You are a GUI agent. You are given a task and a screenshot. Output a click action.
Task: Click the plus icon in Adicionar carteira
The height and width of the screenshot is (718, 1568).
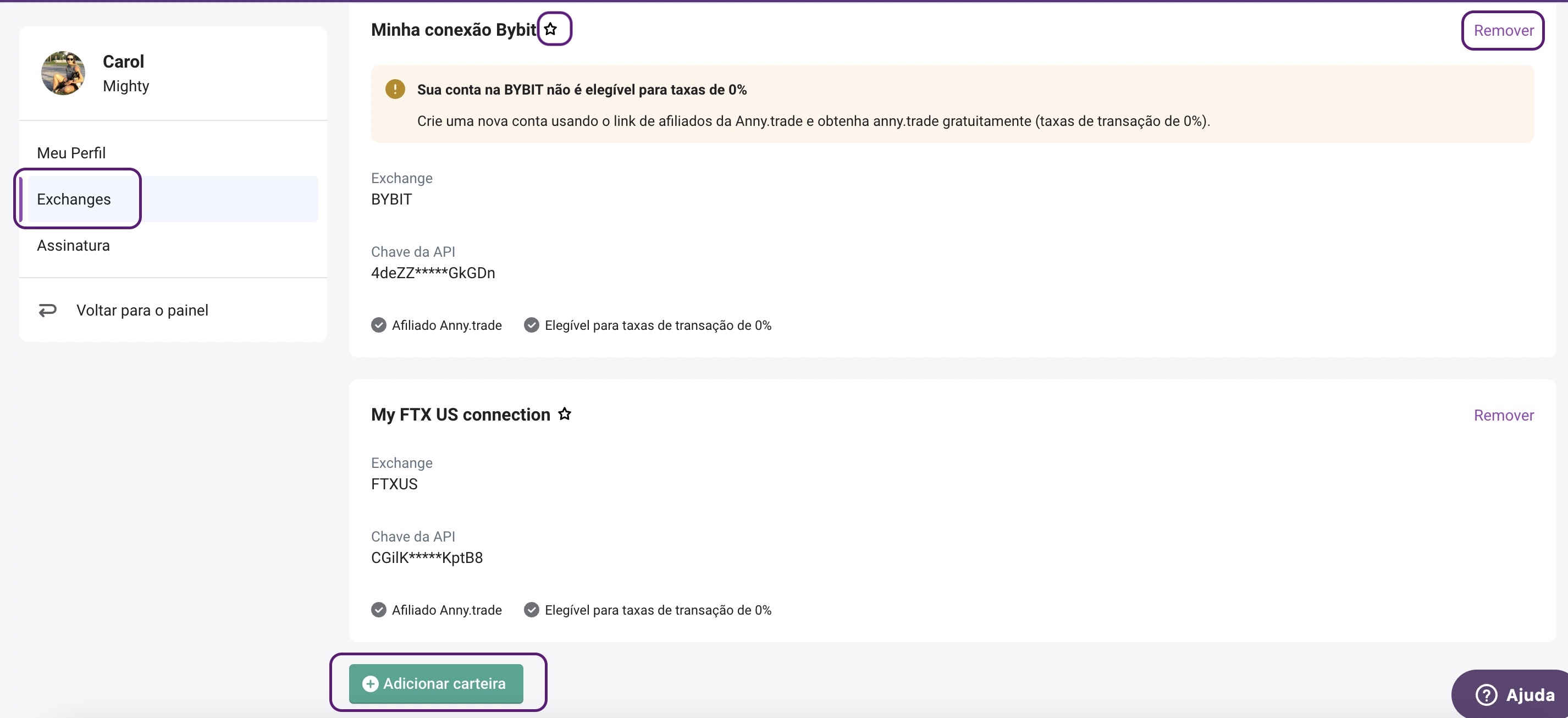370,683
